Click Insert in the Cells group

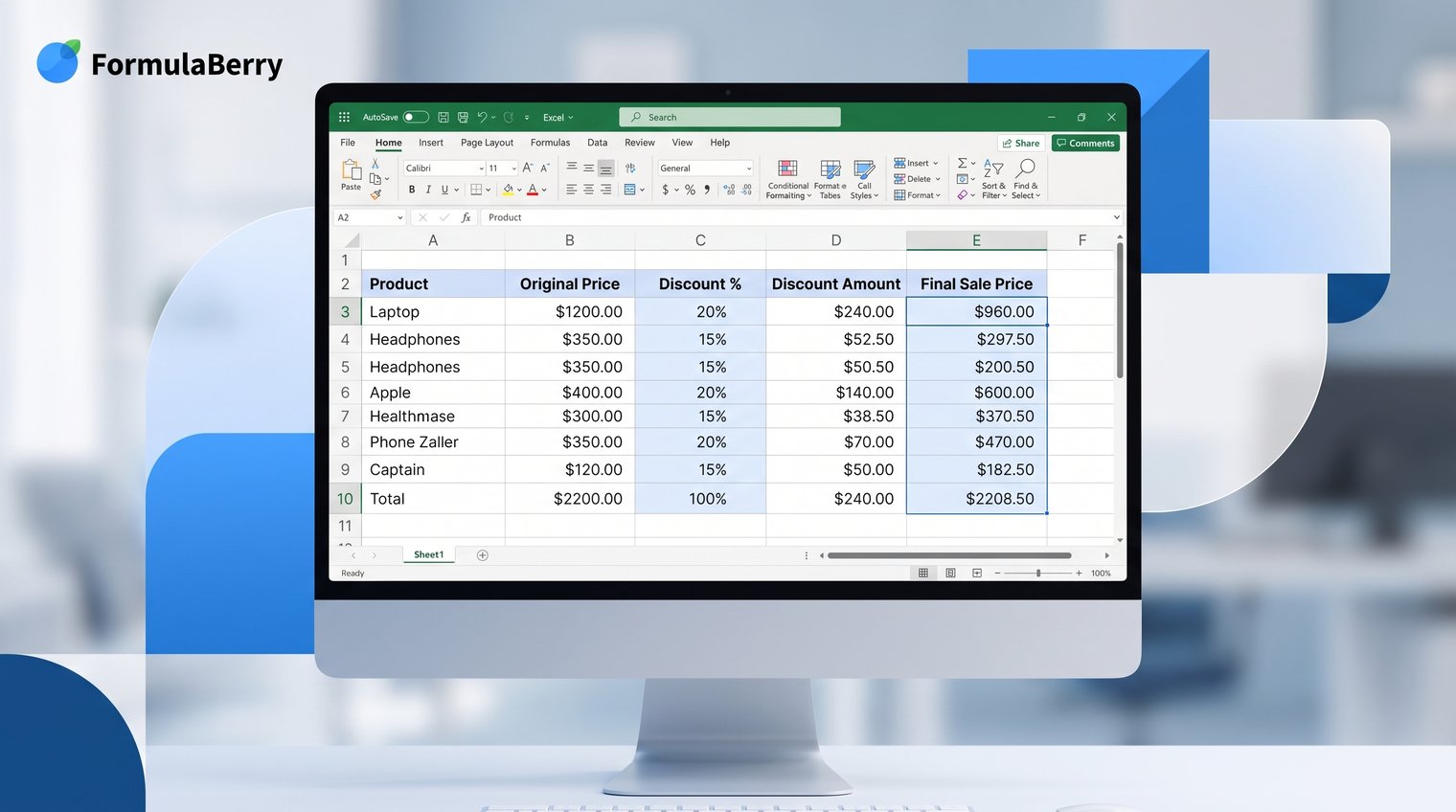coord(917,163)
